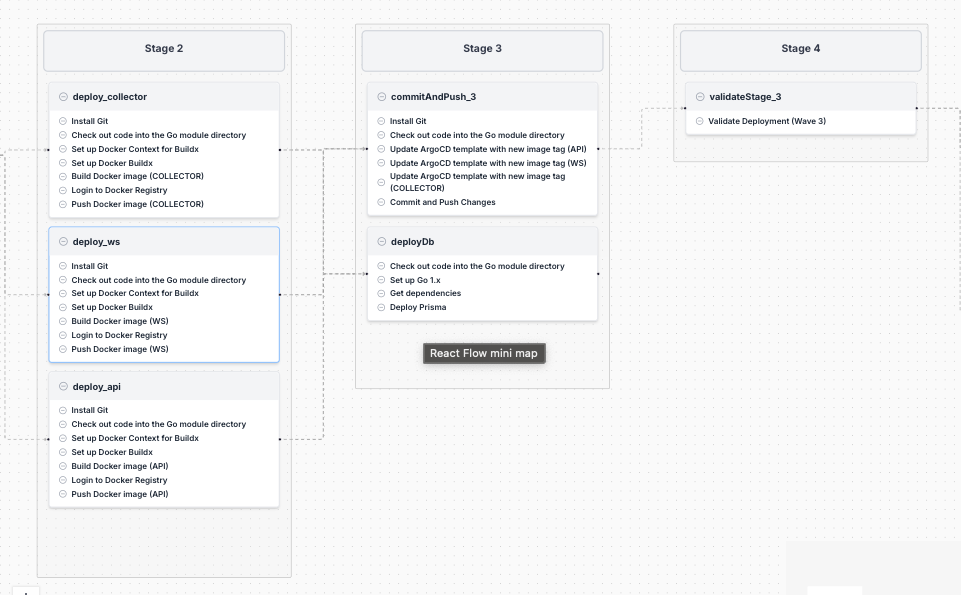Click the status icon beside deploy_api heading
The height and width of the screenshot is (595, 961).
click(x=63, y=386)
